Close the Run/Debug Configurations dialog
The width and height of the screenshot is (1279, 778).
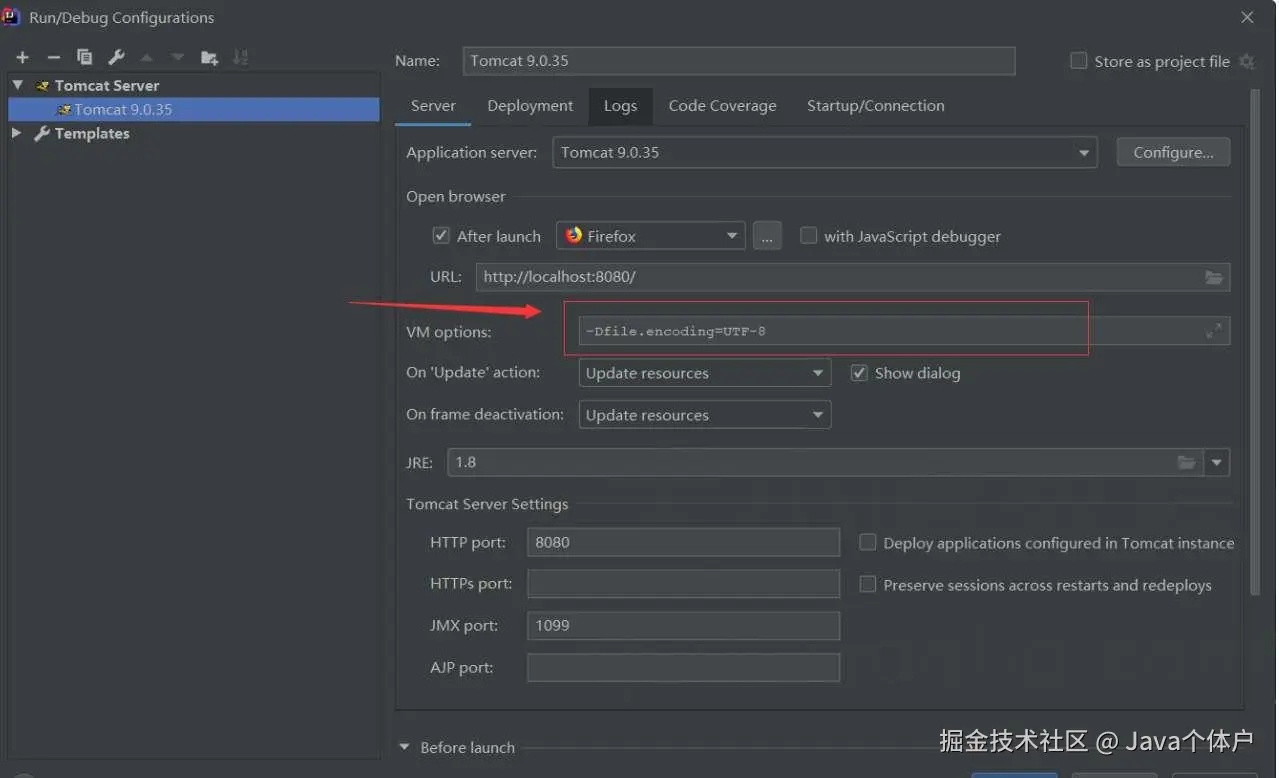[1247, 17]
